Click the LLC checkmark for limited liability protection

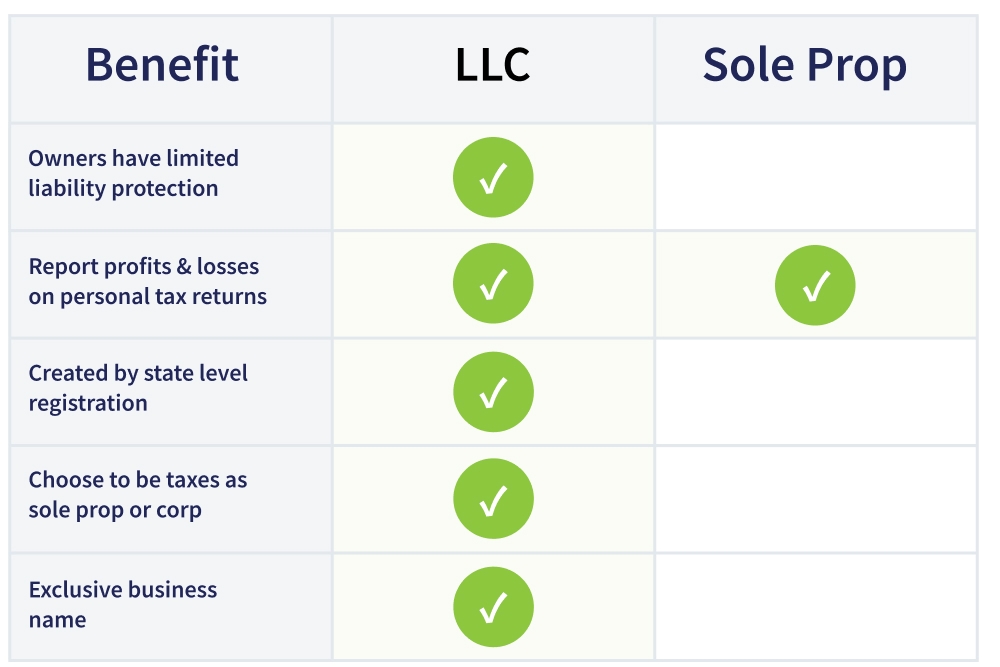pyautogui.click(x=493, y=178)
